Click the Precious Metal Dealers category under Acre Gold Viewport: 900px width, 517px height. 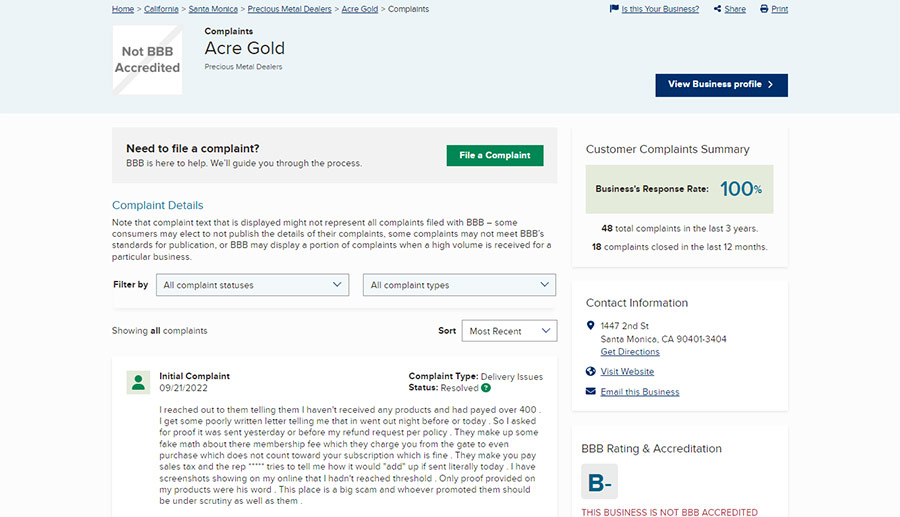pyautogui.click(x=243, y=67)
